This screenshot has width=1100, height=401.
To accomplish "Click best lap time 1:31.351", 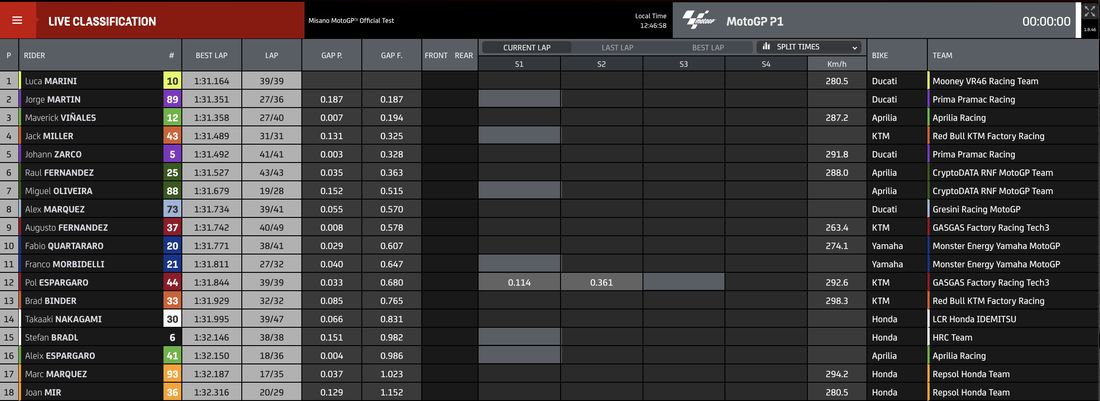I will (x=211, y=100).
